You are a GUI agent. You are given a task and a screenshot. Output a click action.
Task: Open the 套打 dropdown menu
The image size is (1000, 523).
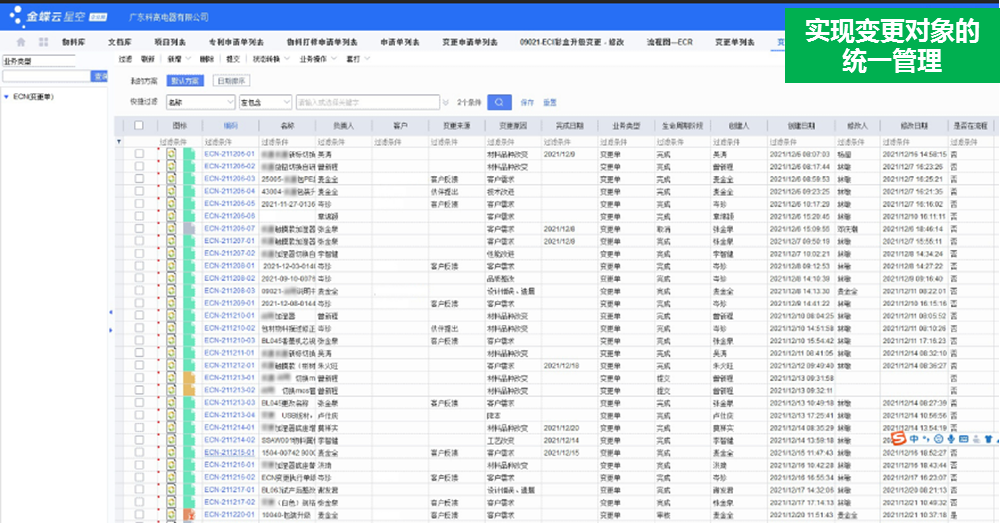tap(357, 59)
